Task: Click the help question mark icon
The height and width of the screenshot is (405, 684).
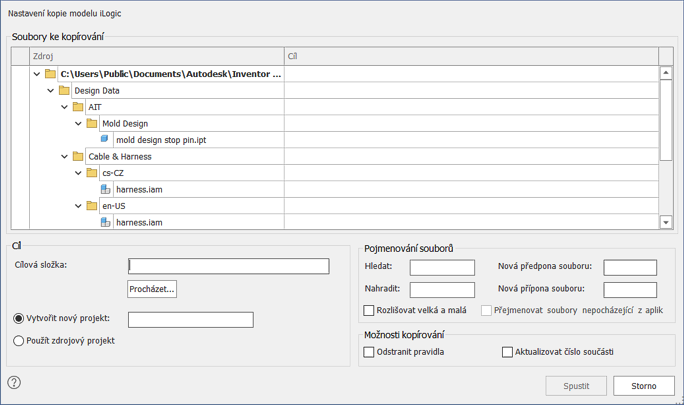Action: [14, 383]
